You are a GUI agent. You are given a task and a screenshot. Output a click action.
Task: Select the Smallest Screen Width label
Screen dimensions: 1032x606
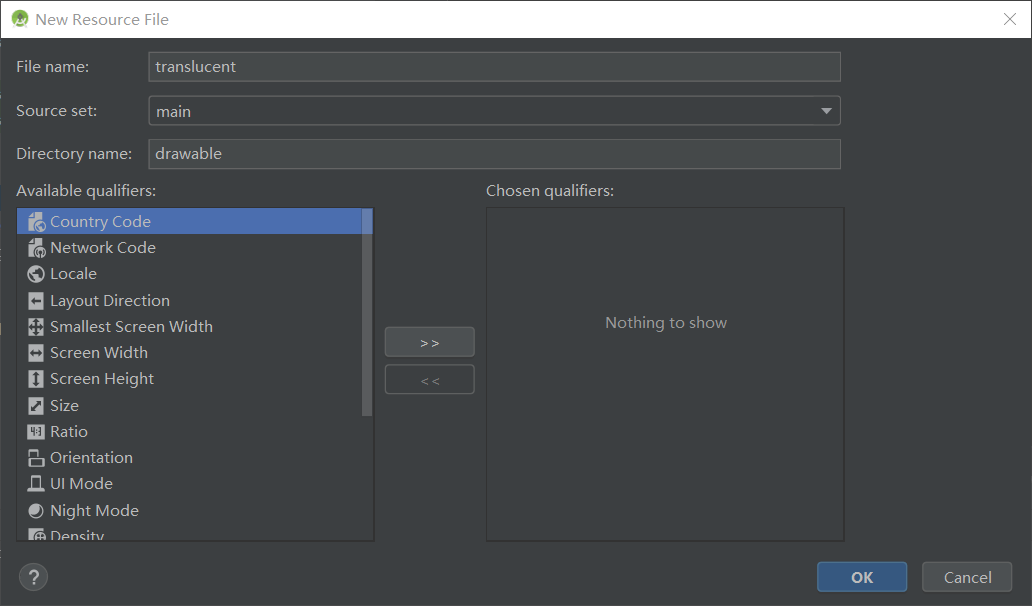click(x=132, y=327)
